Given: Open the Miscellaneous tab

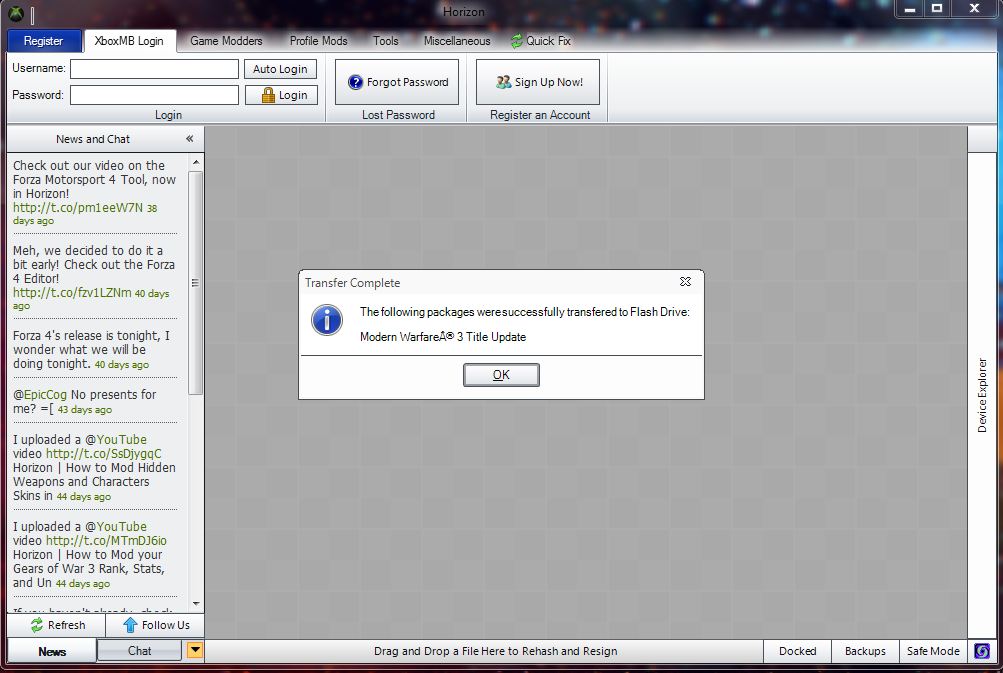Looking at the screenshot, I should click(x=457, y=41).
